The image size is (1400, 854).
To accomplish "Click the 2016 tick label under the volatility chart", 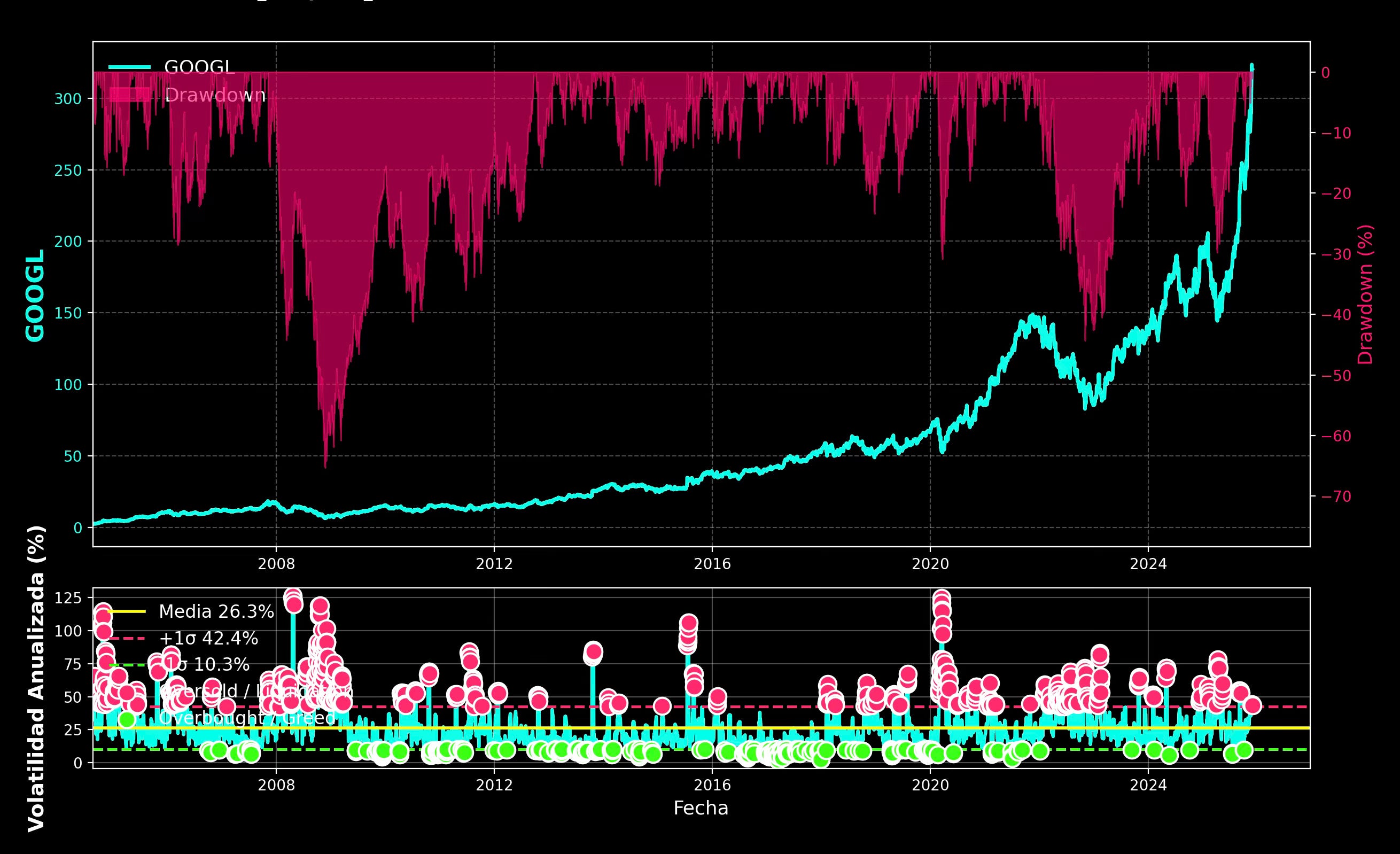I will coord(711,785).
